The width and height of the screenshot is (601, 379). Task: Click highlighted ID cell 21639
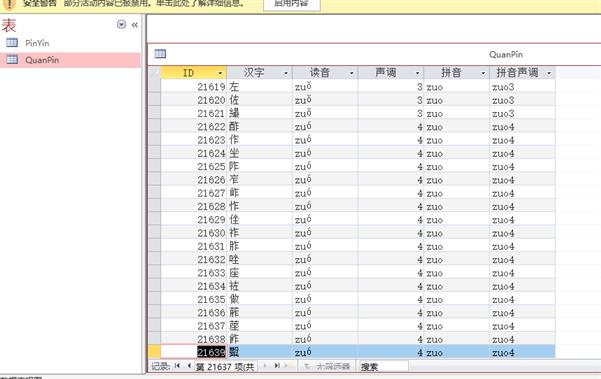[194, 352]
